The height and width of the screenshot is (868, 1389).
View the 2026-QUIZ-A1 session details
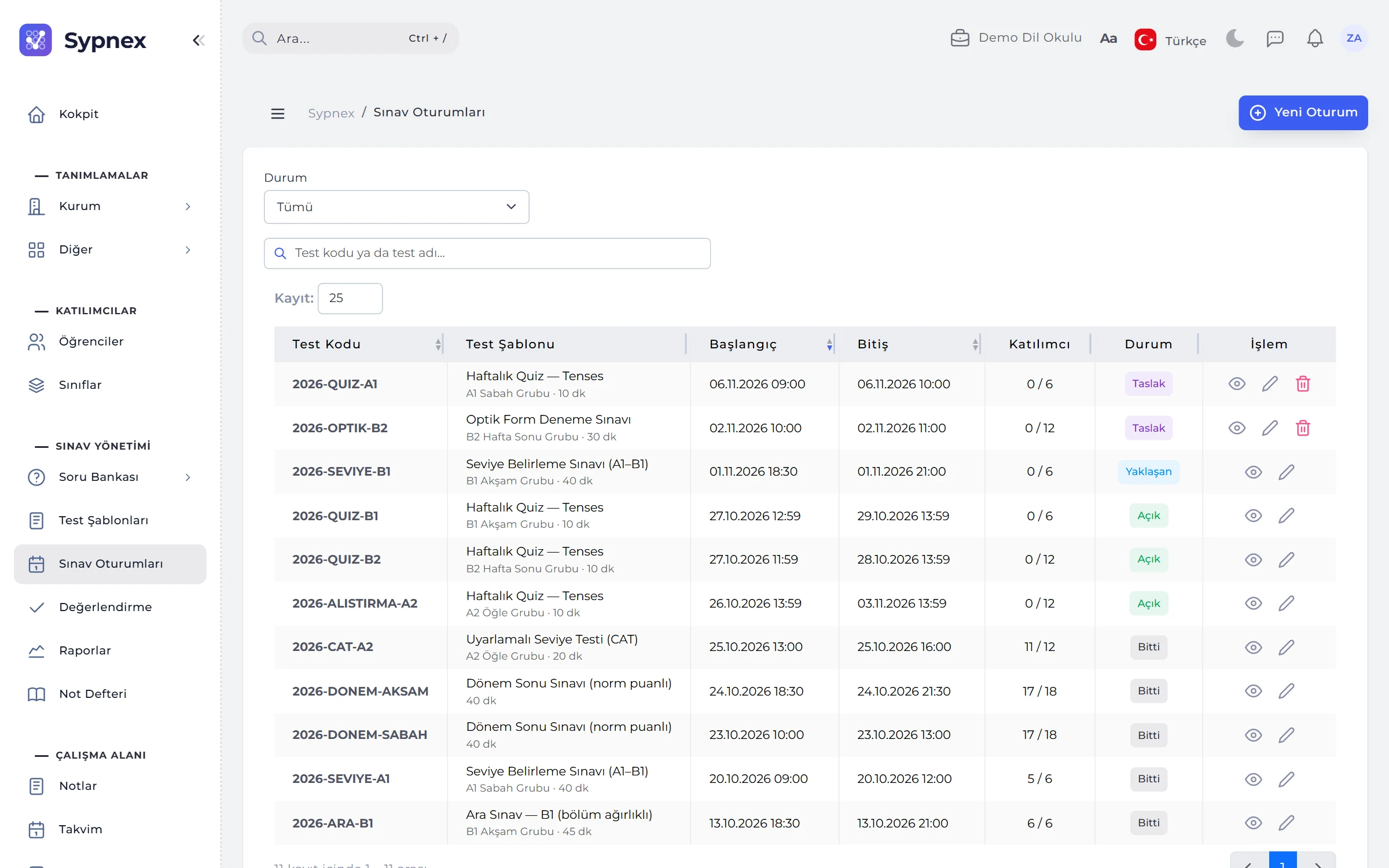click(x=1237, y=384)
